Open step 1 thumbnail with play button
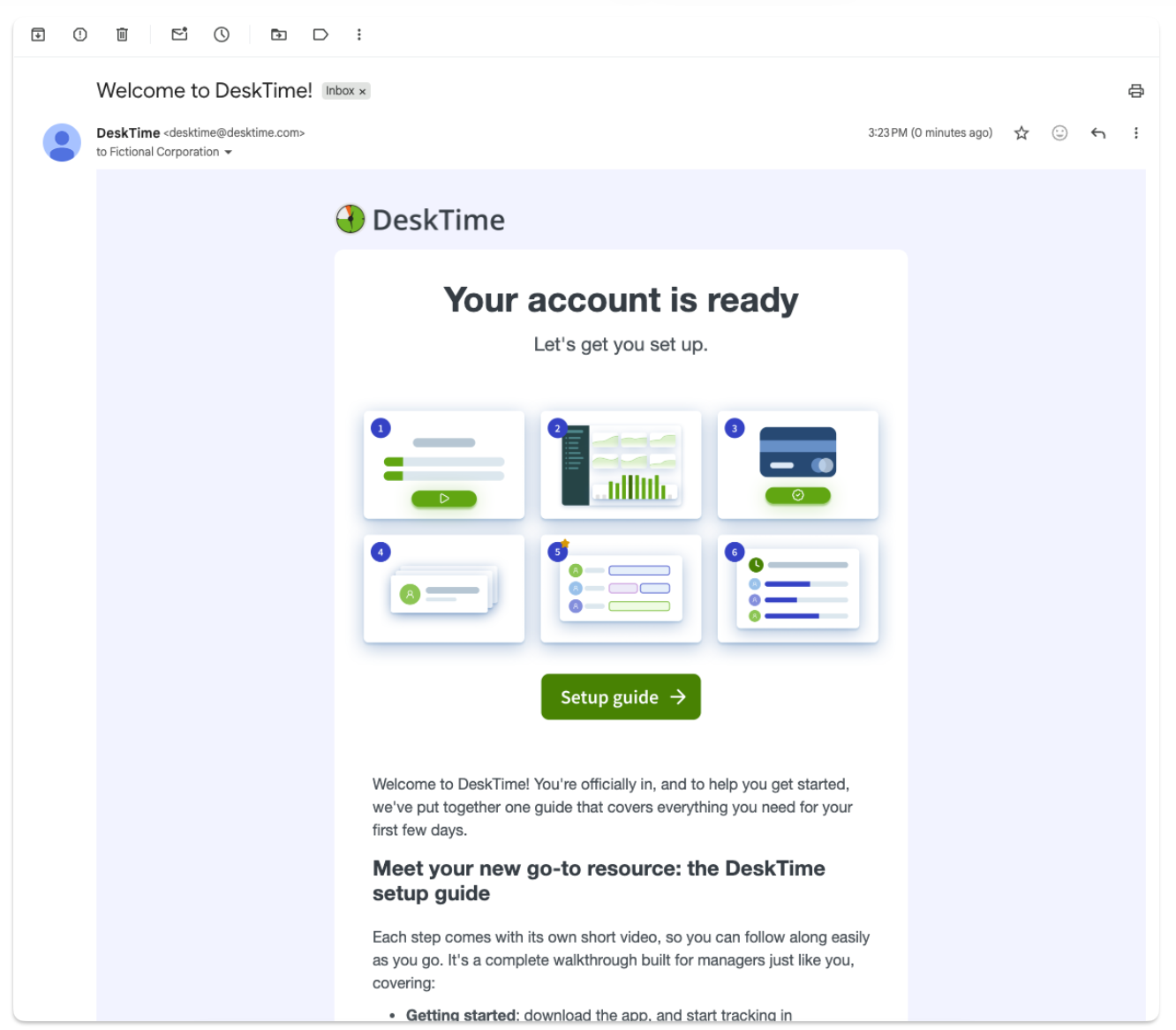This screenshot has width=1176, height=1030. (444, 465)
